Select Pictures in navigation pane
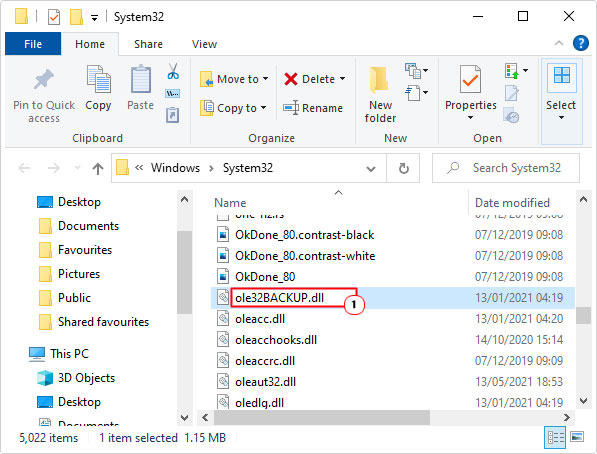This screenshot has width=597, height=454. [x=79, y=274]
